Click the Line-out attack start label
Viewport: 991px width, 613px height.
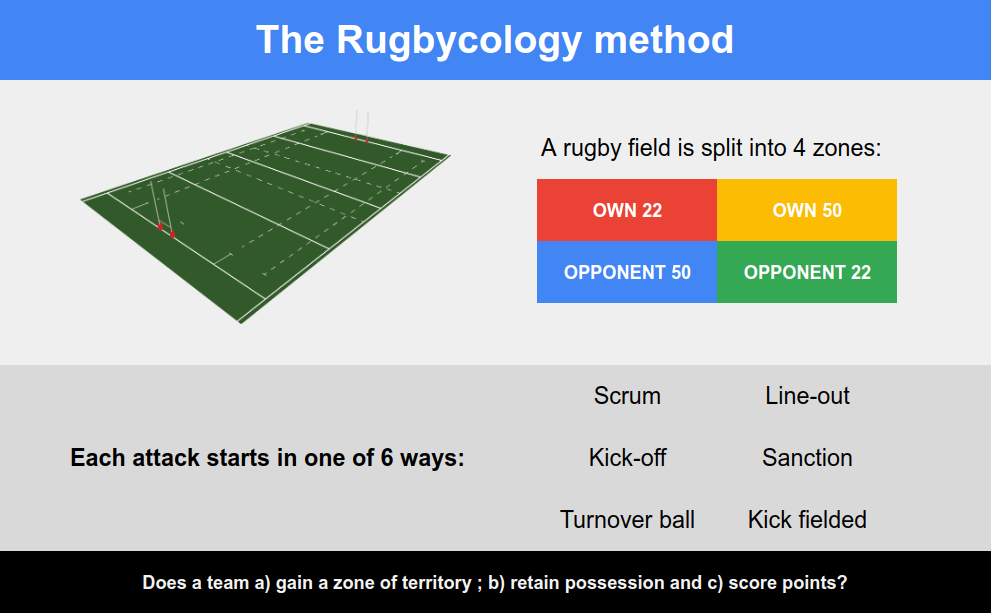807,396
